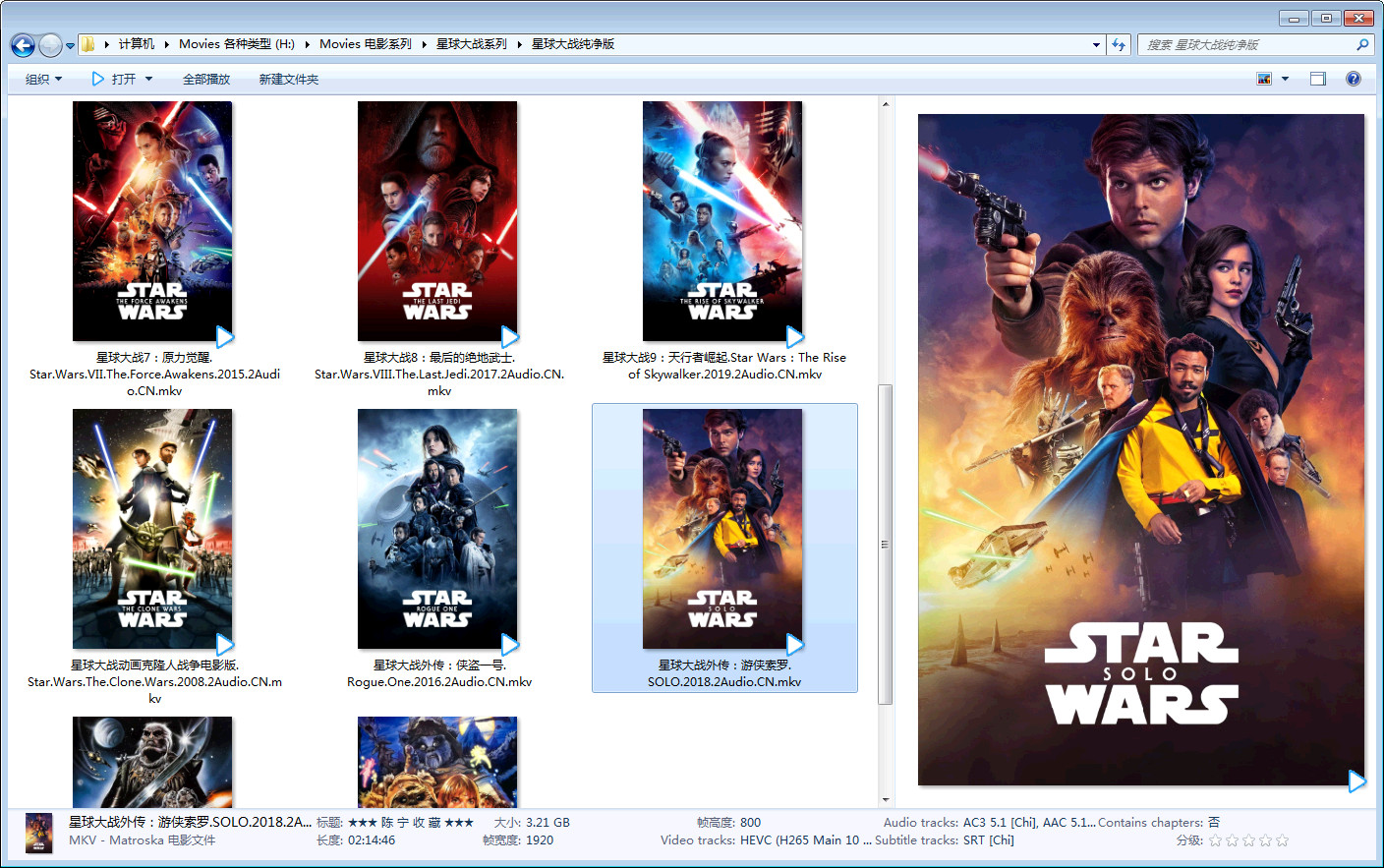Image resolution: width=1384 pixels, height=868 pixels.
Task: Open the view options dropdown arrow
Action: pyautogui.click(x=1285, y=79)
